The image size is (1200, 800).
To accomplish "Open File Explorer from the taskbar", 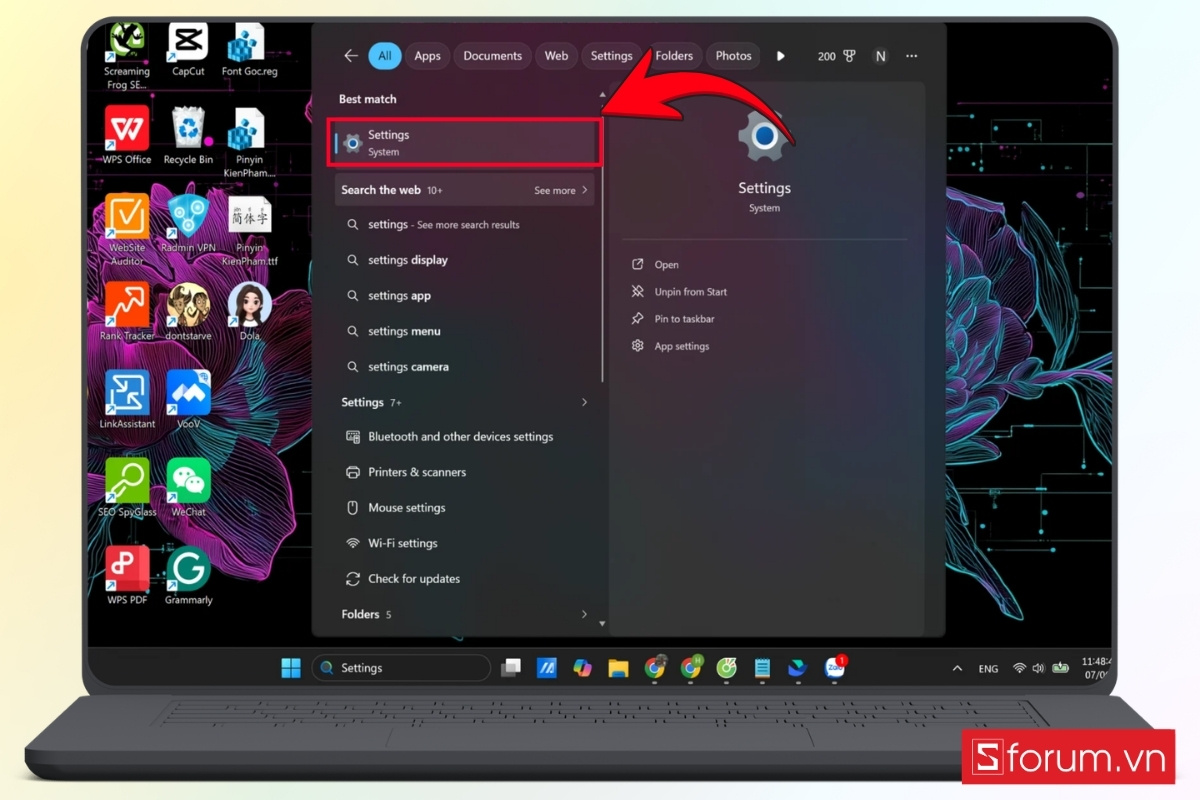I will 618,668.
